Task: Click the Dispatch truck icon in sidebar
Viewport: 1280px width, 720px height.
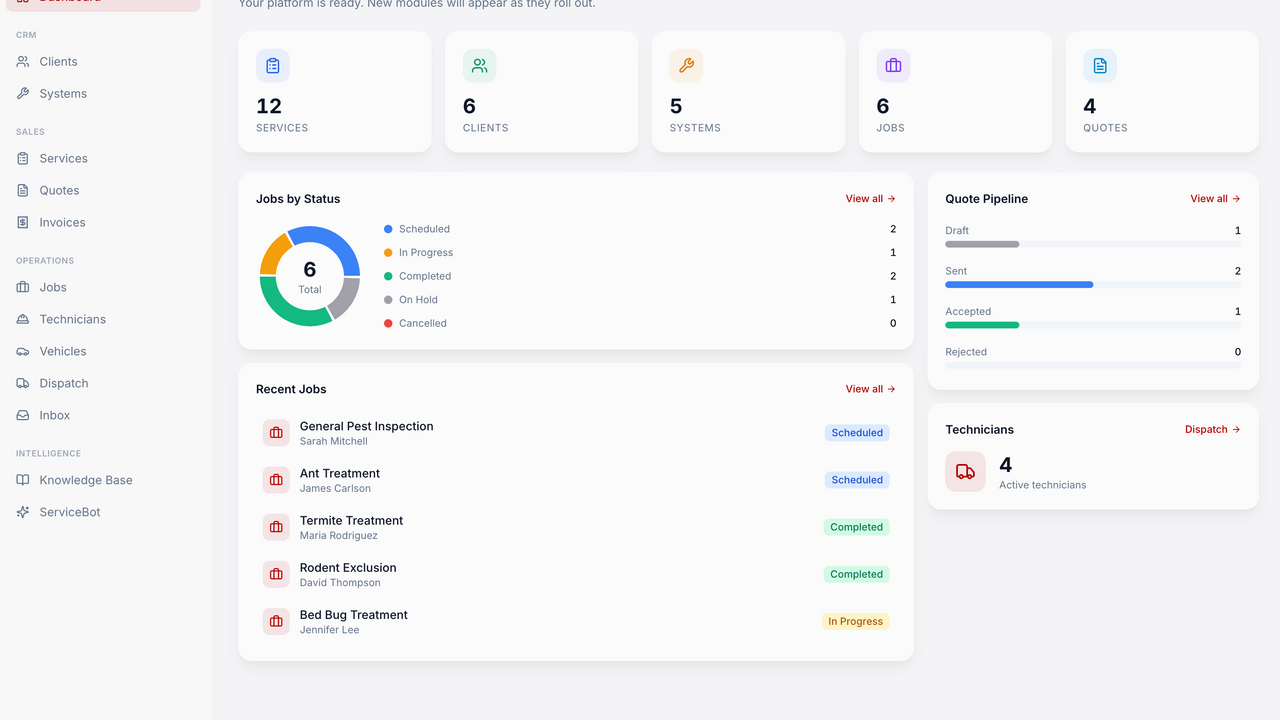Action: [x=23, y=384]
